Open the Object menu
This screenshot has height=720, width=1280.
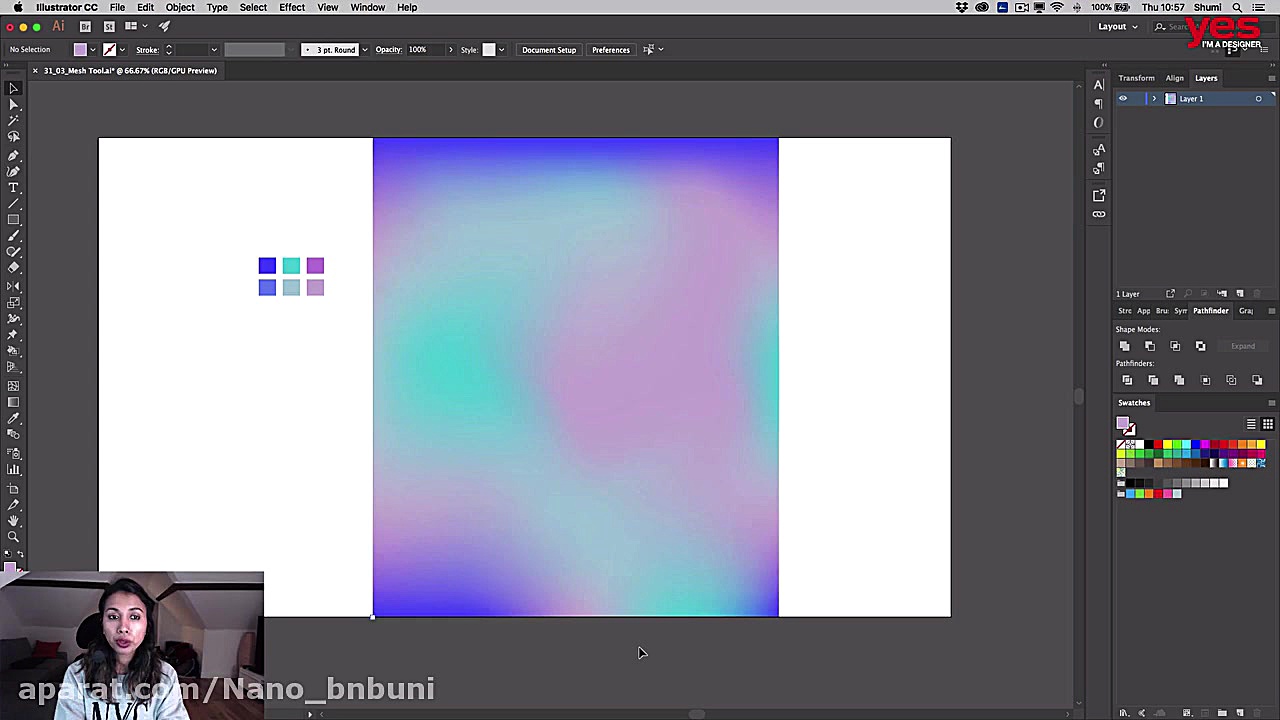pyautogui.click(x=180, y=7)
